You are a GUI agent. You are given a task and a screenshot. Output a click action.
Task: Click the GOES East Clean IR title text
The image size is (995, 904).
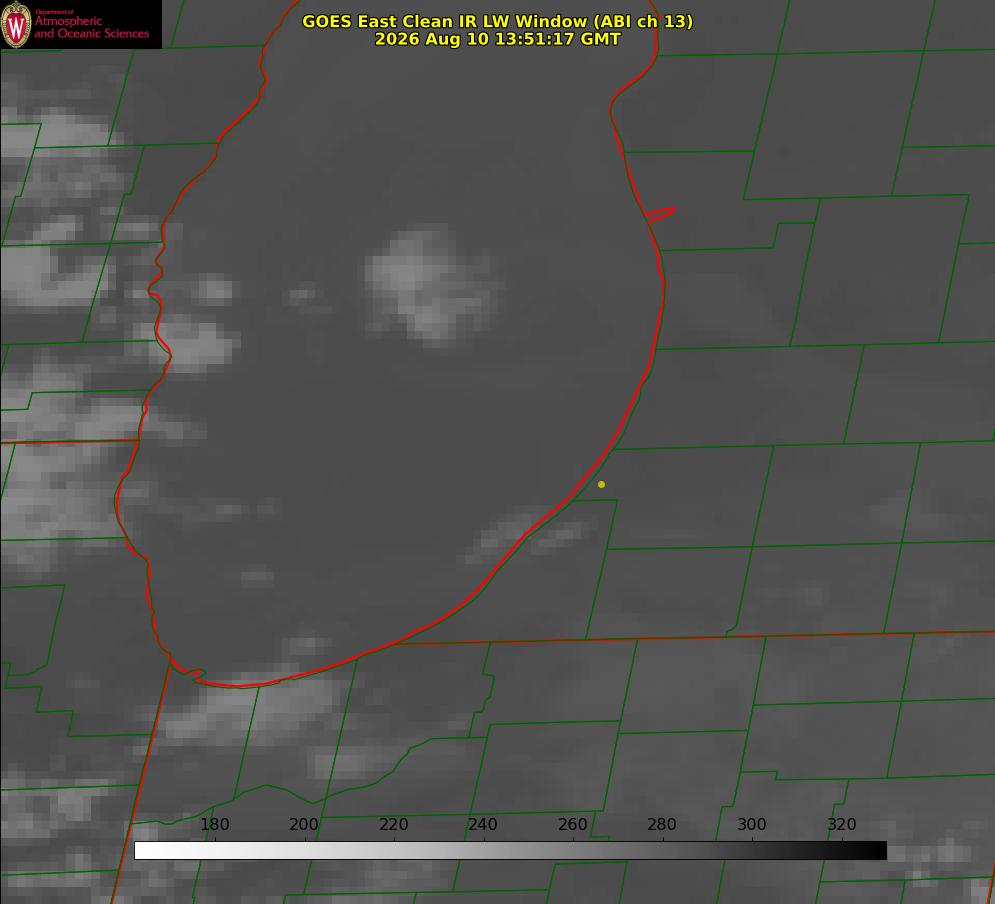pos(498,21)
